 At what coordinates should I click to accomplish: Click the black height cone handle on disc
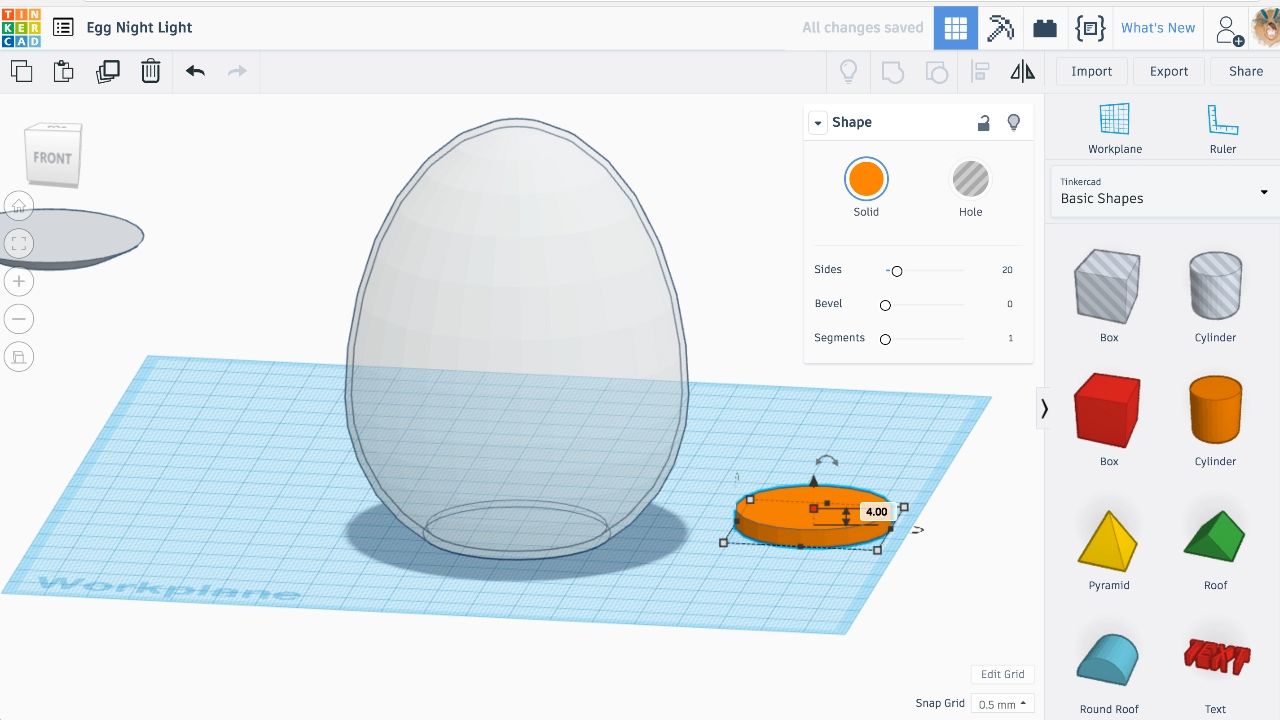813,482
